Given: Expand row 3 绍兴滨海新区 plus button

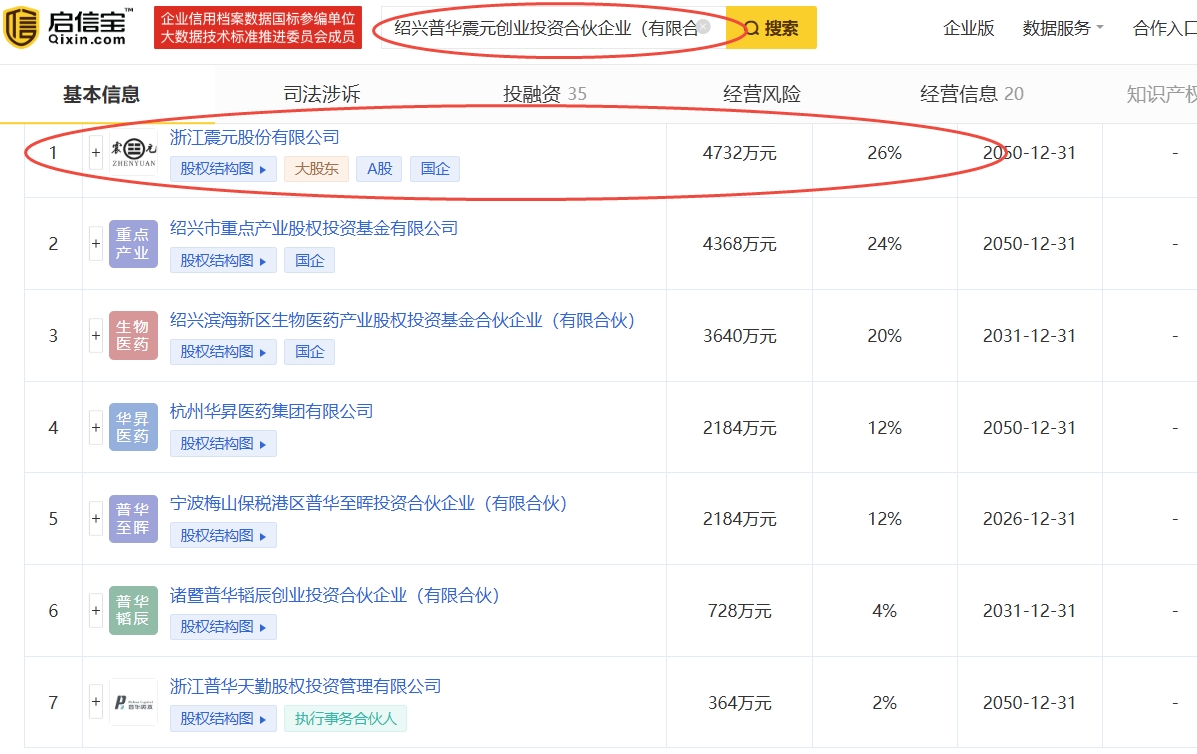Looking at the screenshot, I should click(95, 336).
